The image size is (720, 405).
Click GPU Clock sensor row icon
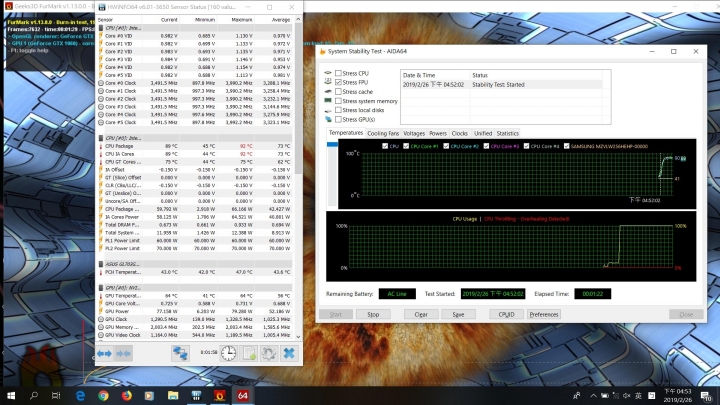[101, 319]
